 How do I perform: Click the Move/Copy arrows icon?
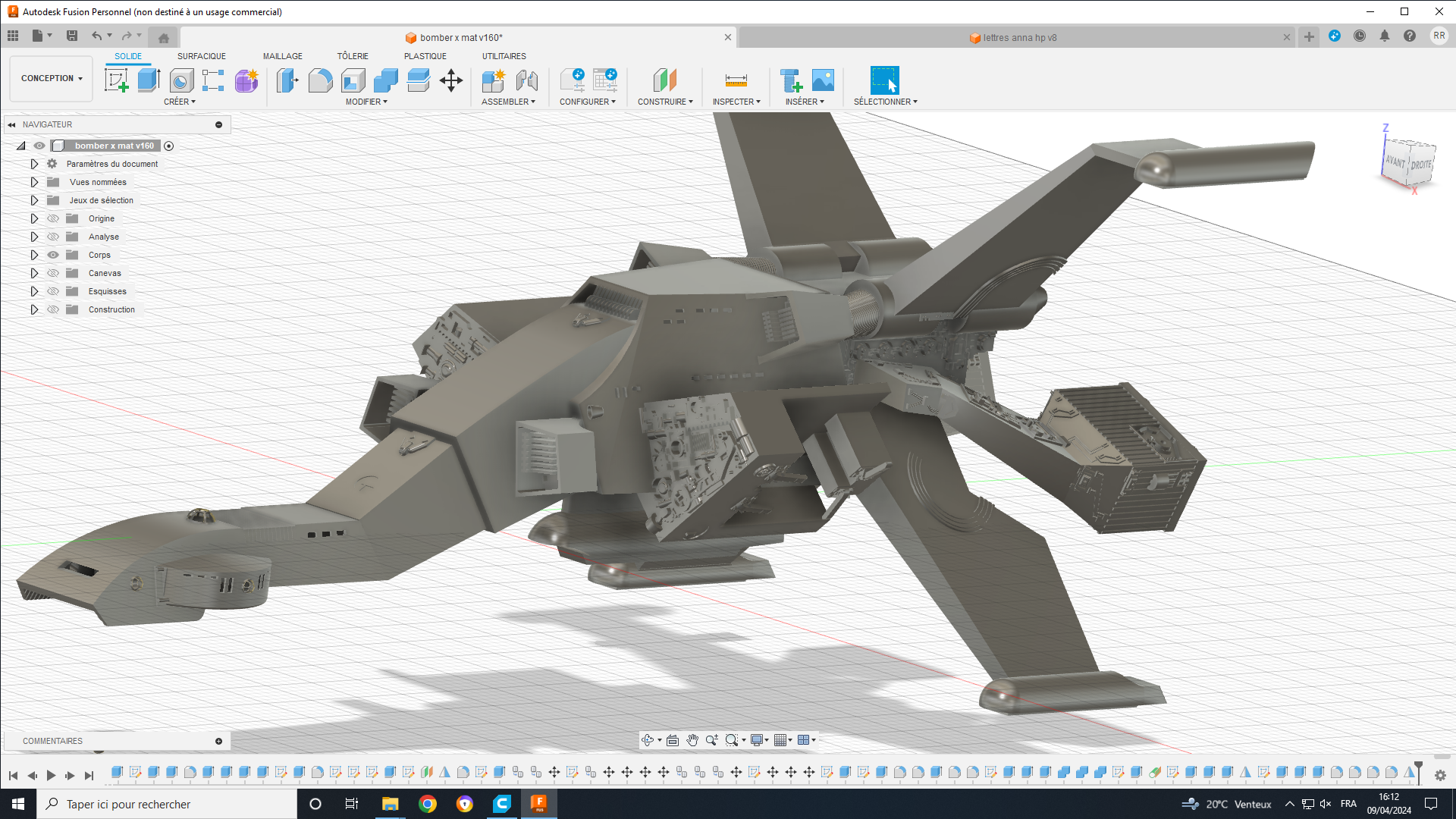click(x=451, y=80)
